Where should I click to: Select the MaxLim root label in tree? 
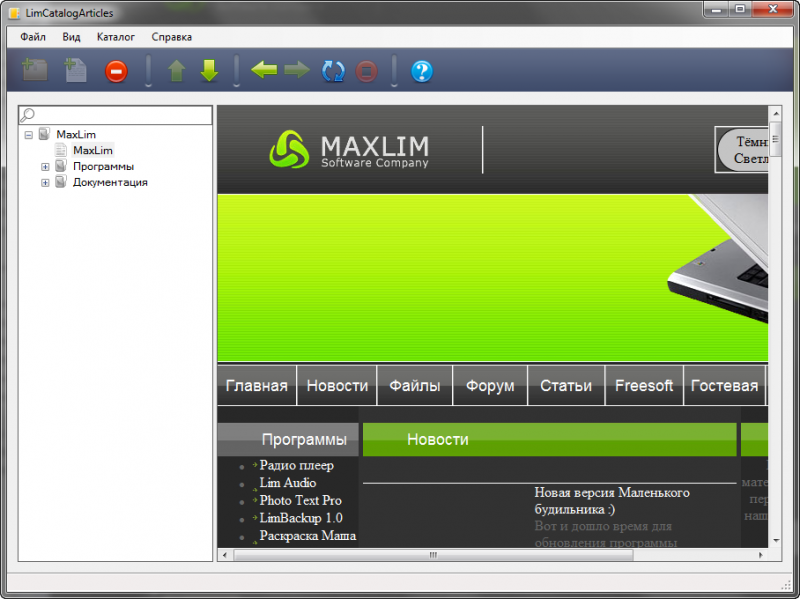(76, 134)
